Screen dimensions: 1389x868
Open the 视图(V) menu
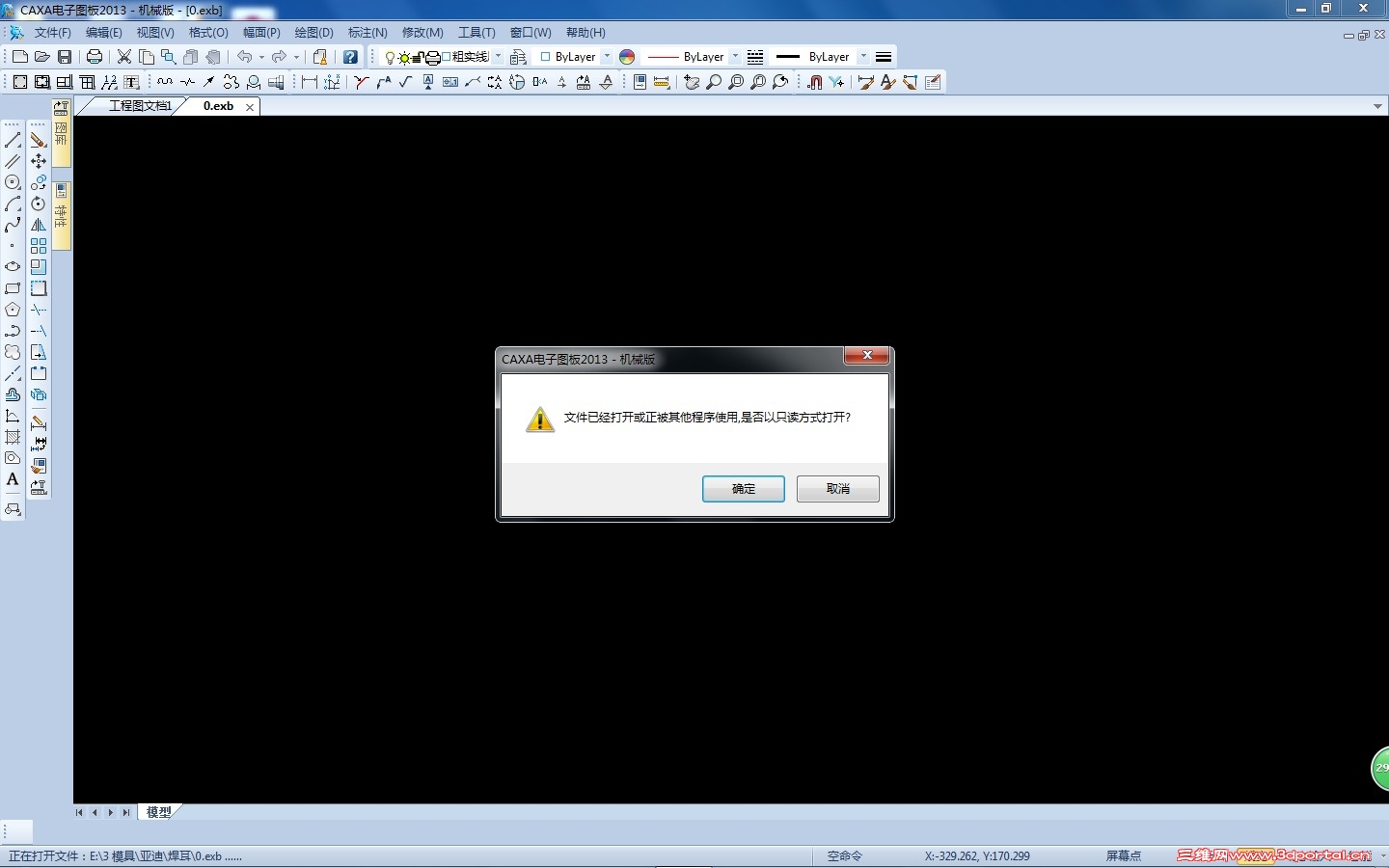pyautogui.click(x=155, y=33)
